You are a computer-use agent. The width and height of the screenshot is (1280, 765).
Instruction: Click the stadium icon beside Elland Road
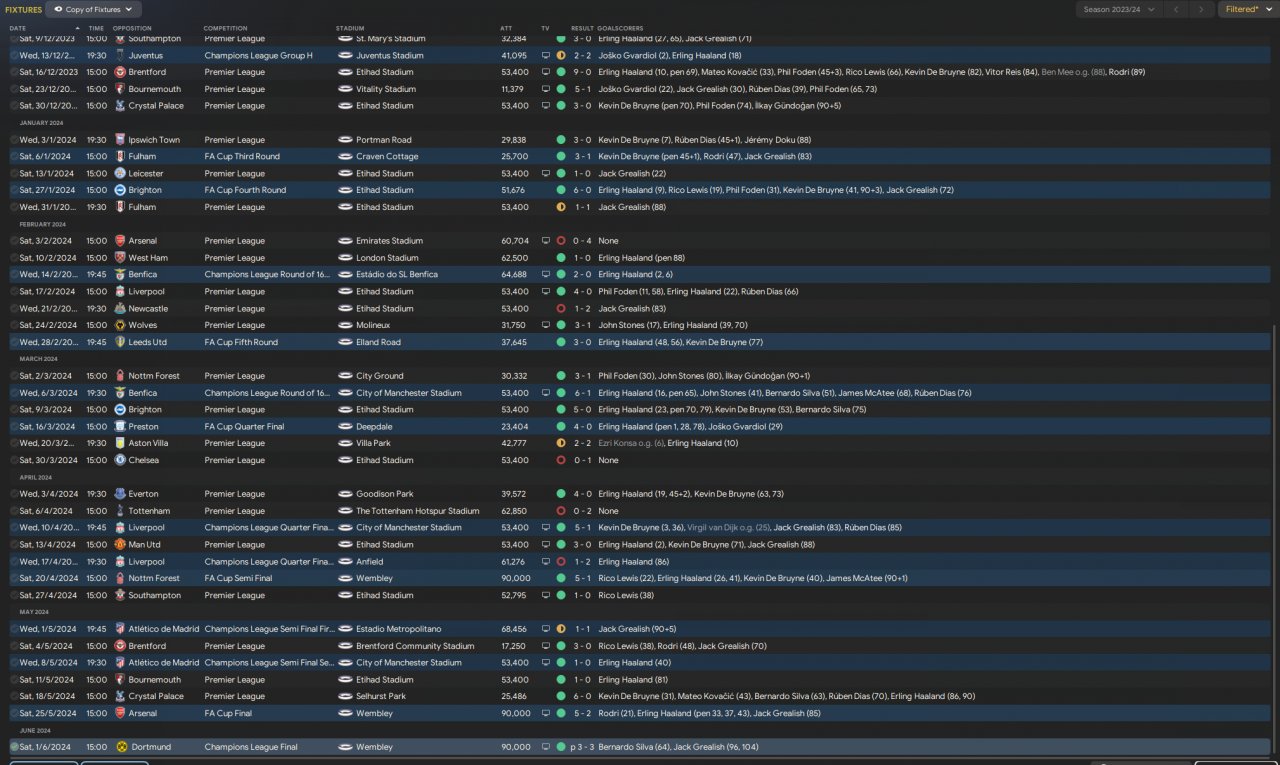click(x=346, y=342)
